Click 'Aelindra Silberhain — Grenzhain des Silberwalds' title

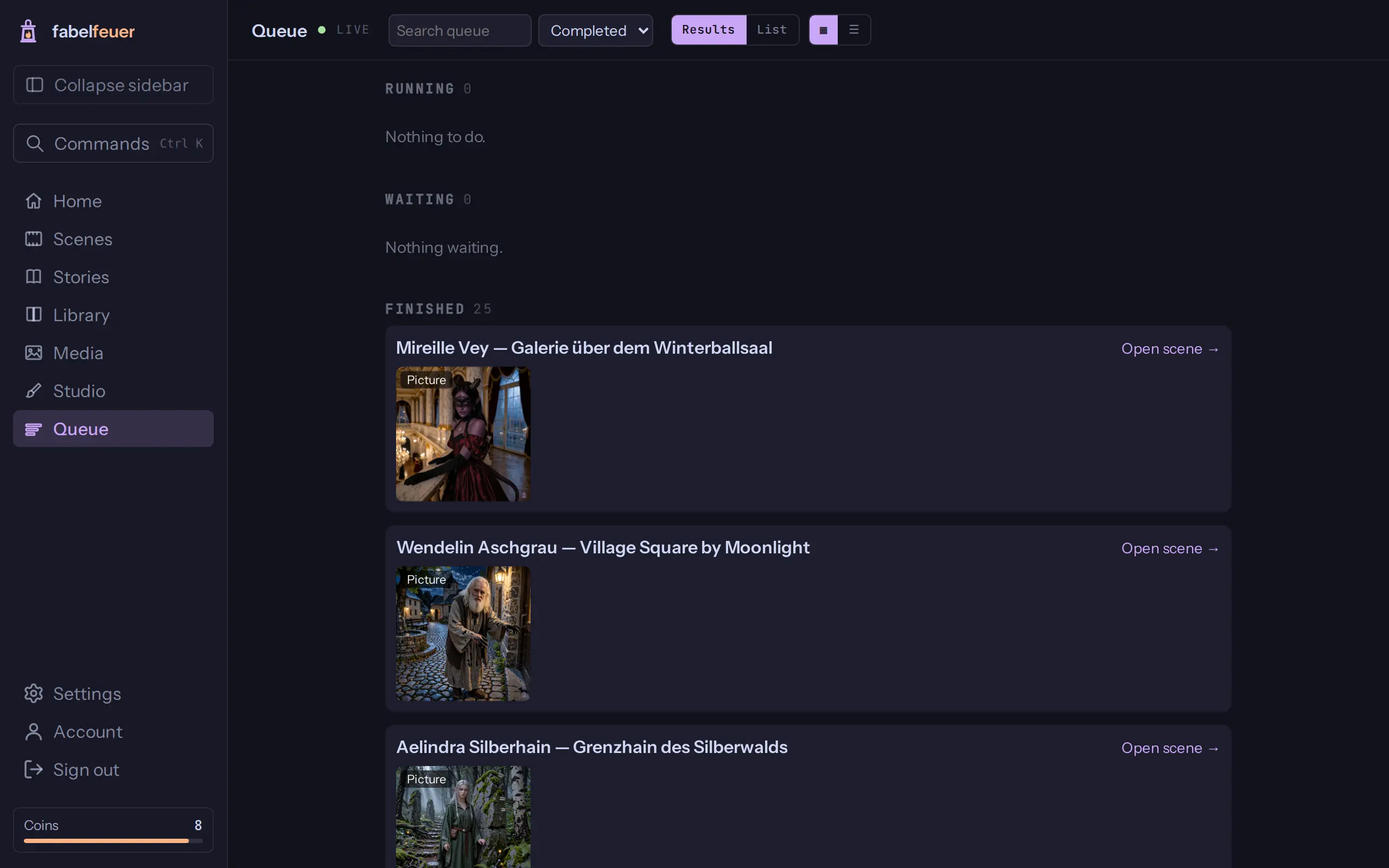pyautogui.click(x=592, y=748)
